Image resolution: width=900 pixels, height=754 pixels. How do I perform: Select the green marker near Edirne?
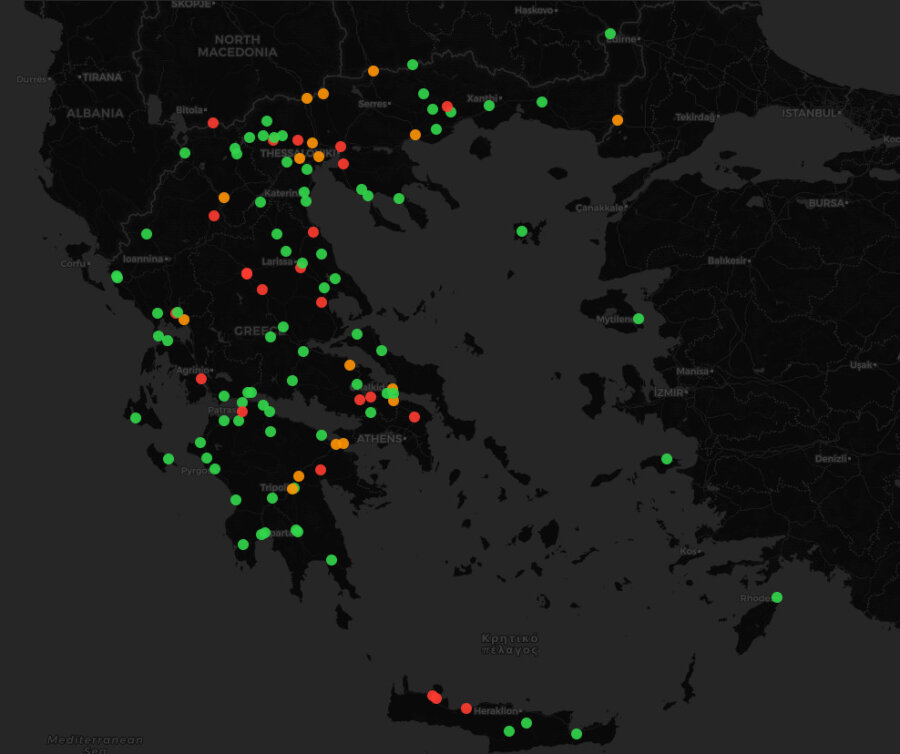pos(610,34)
